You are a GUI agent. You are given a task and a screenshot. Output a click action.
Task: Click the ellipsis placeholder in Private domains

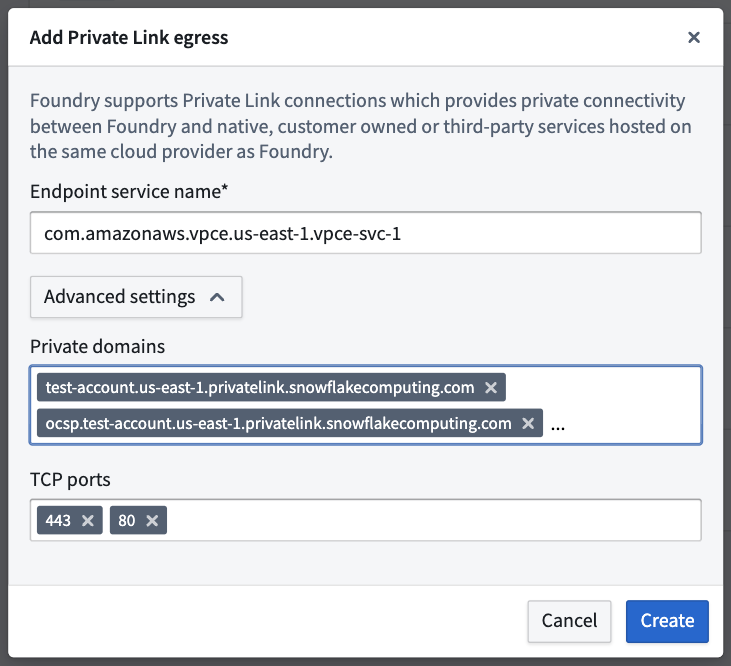(x=558, y=424)
